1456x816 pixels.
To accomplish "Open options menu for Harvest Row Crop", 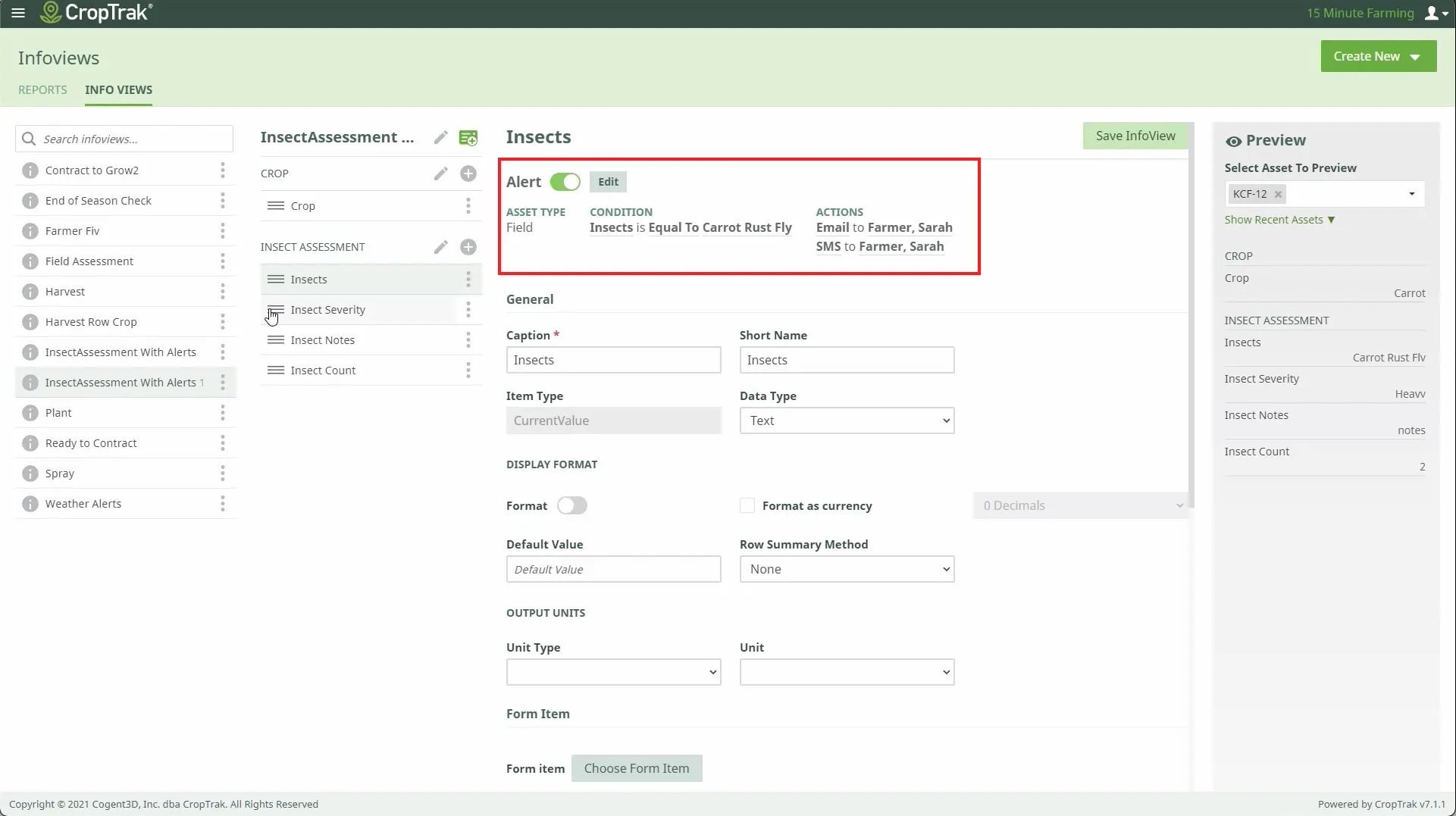I will coord(223,322).
